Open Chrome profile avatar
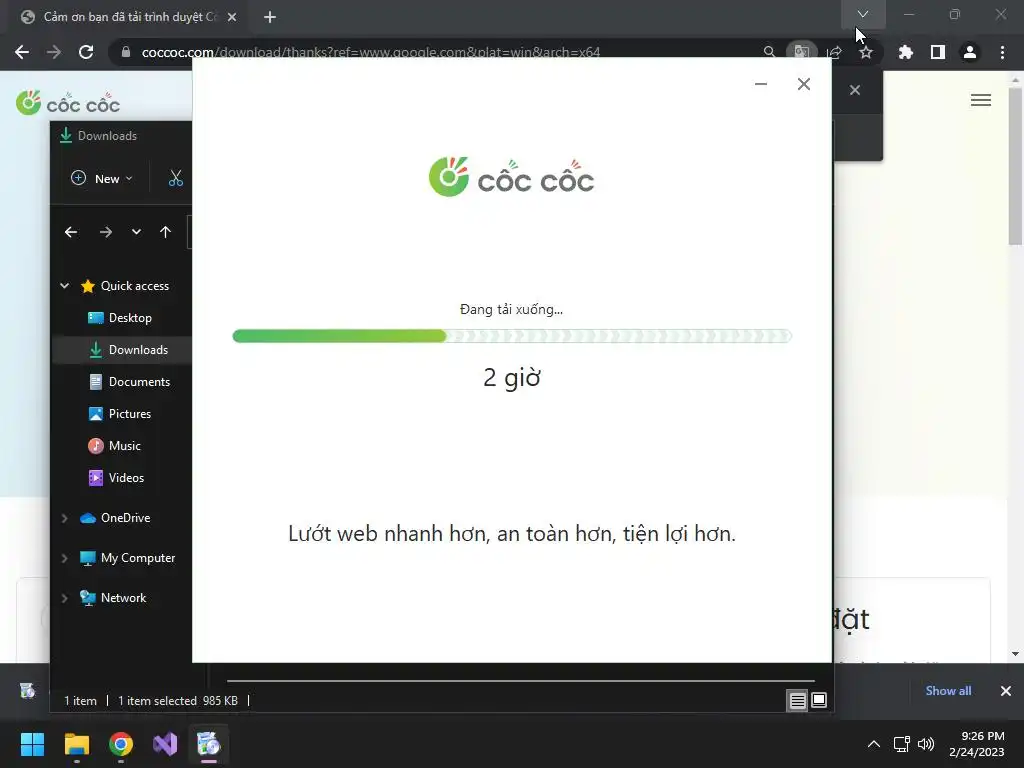 [x=970, y=52]
